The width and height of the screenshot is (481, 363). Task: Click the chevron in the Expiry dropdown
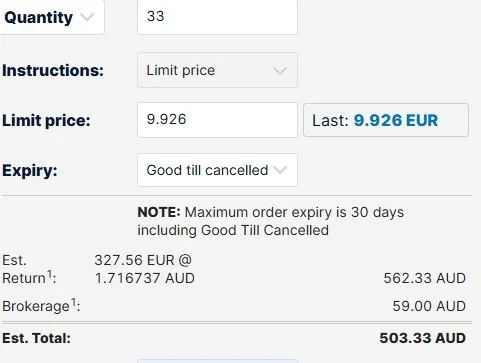click(x=280, y=170)
